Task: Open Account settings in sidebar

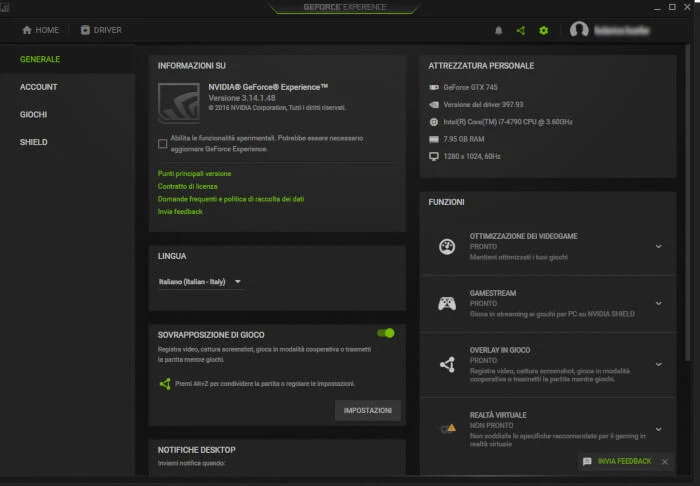Action: [38, 87]
